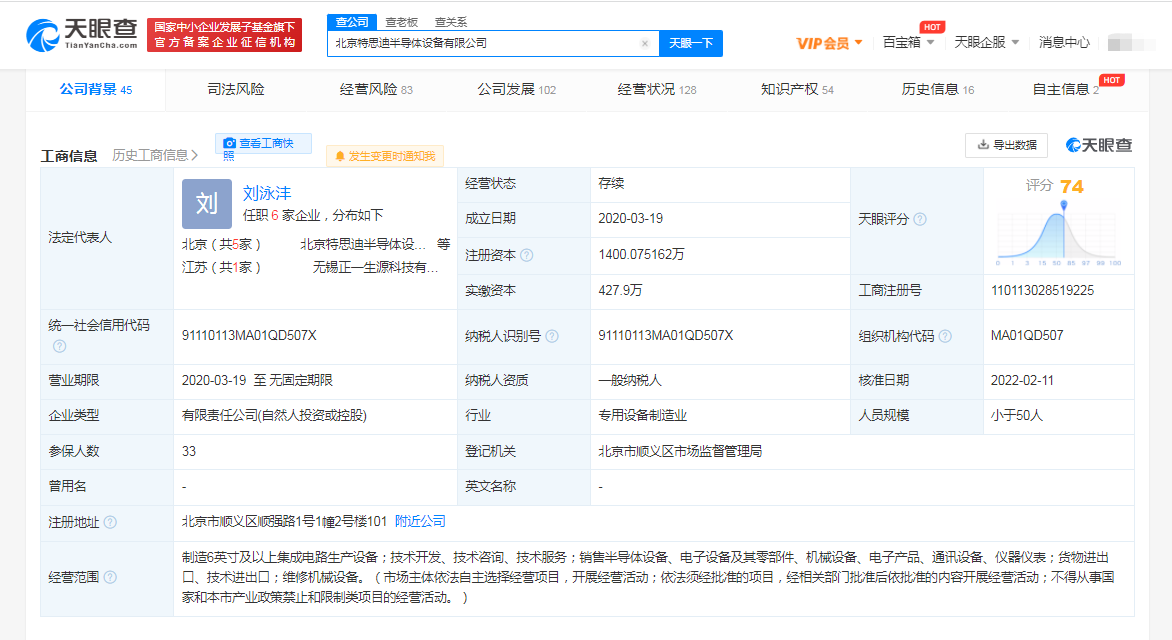Click the 附近公司 link
1172x640 pixels.
420,521
